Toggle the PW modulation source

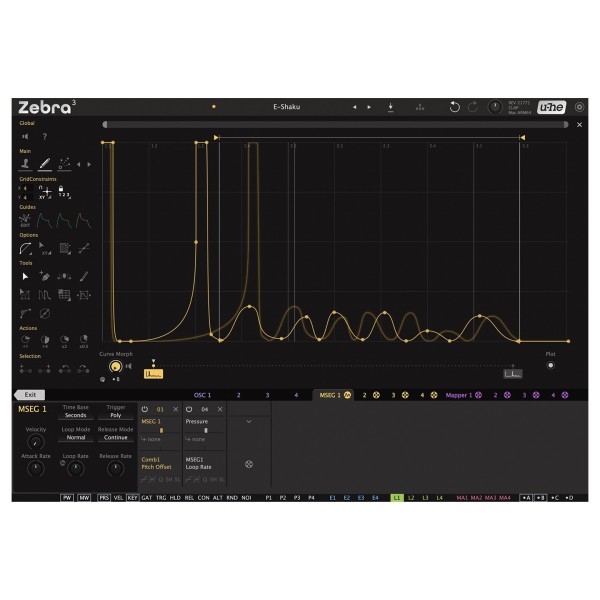coord(67,497)
